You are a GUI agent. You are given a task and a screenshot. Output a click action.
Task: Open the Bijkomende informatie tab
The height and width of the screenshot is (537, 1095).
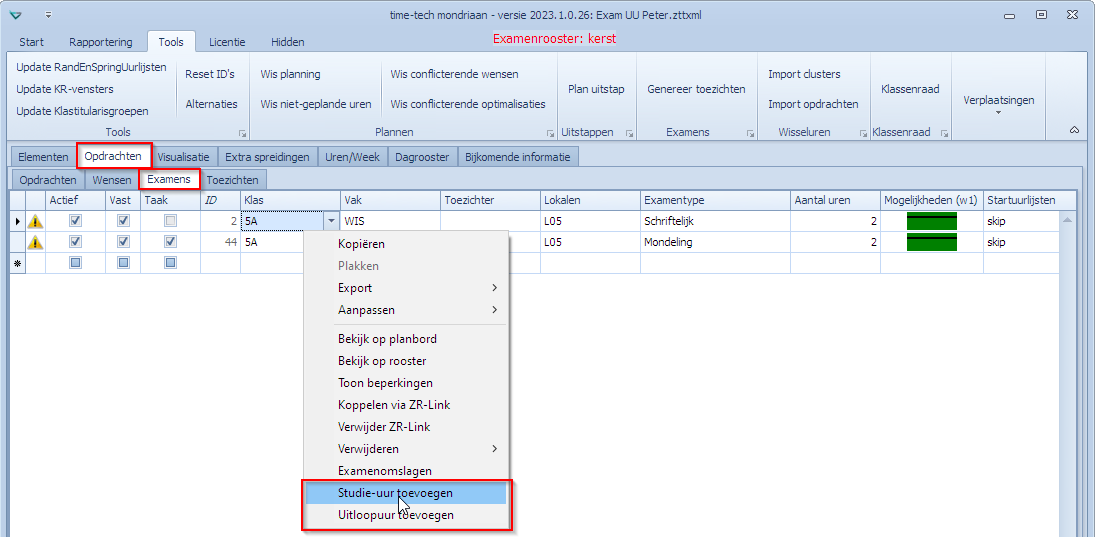517,157
